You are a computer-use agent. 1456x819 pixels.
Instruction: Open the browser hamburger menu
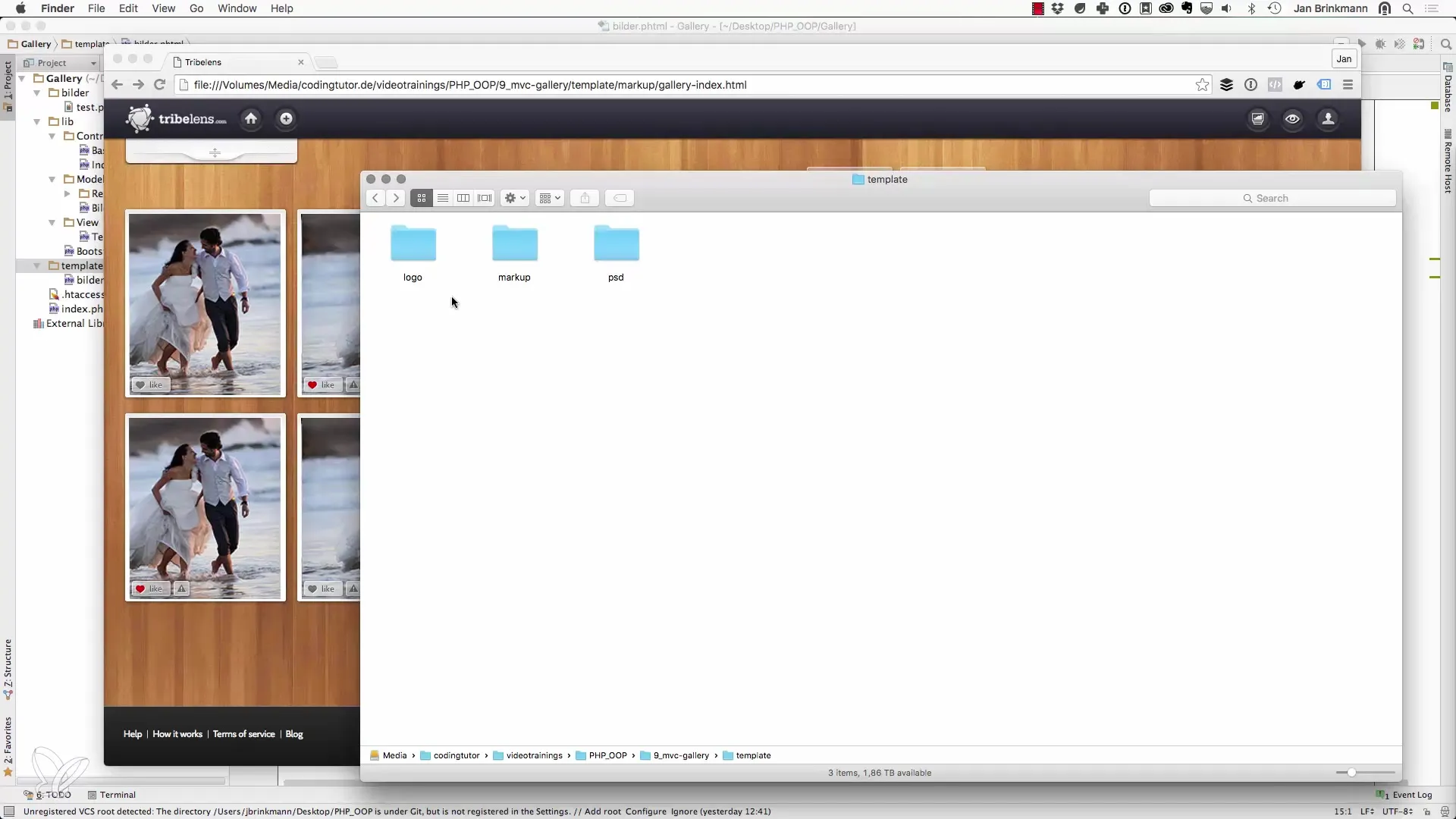1348,85
